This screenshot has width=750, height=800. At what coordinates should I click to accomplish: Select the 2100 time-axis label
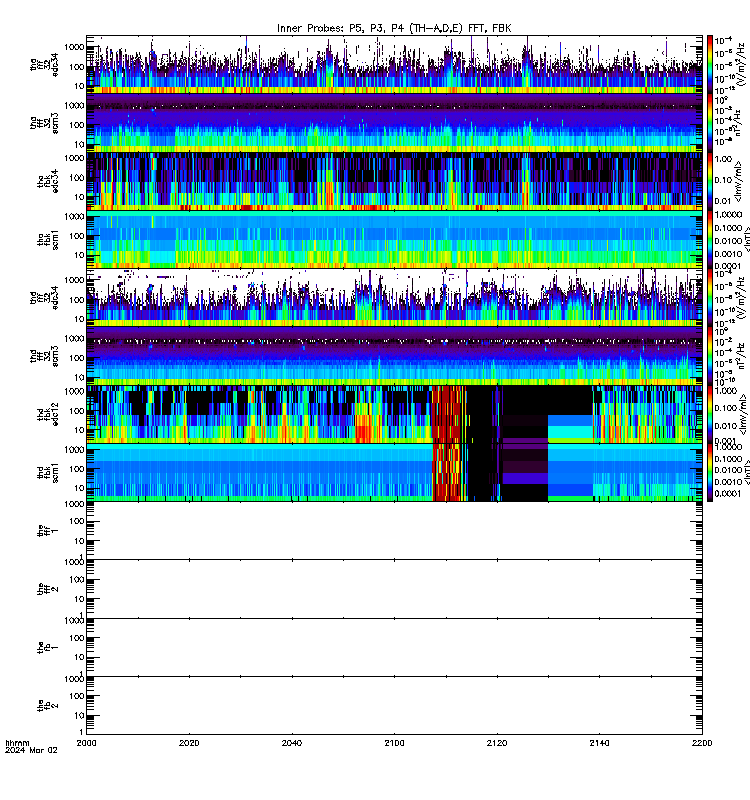pos(394,743)
